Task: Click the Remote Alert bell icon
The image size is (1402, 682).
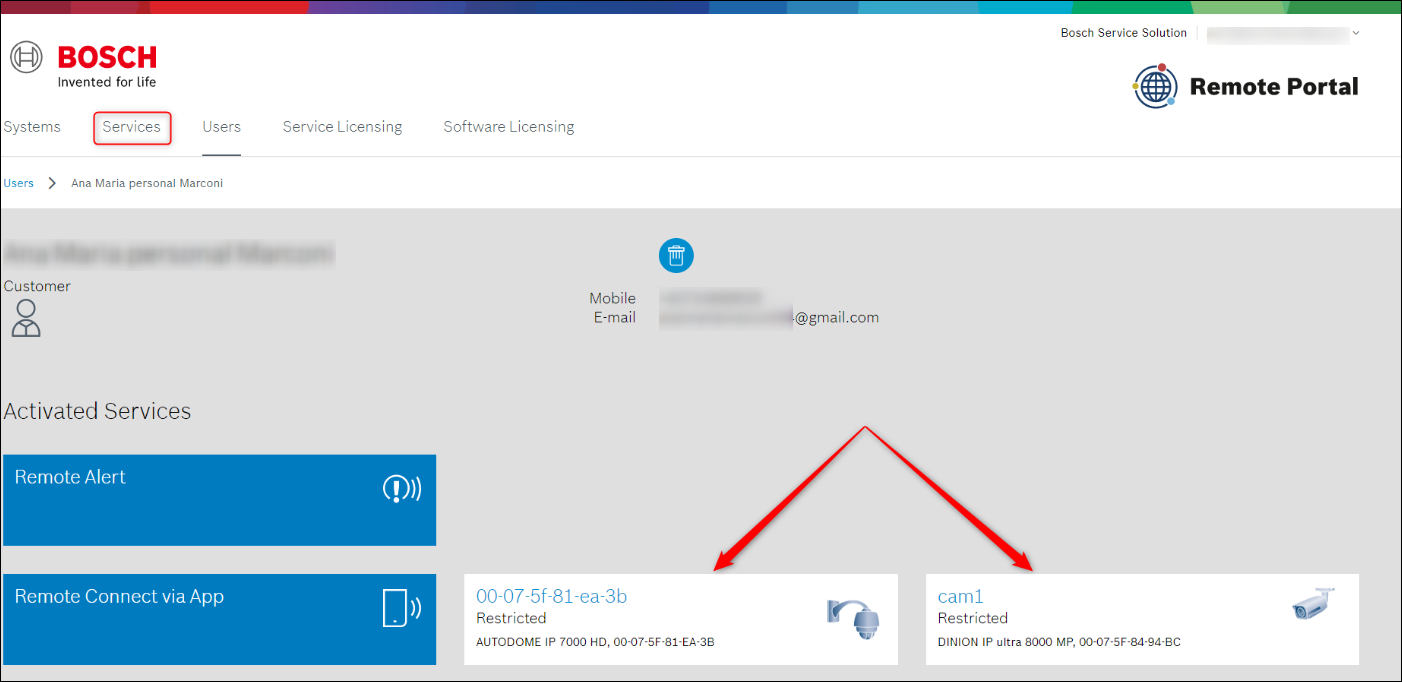Action: (x=402, y=489)
